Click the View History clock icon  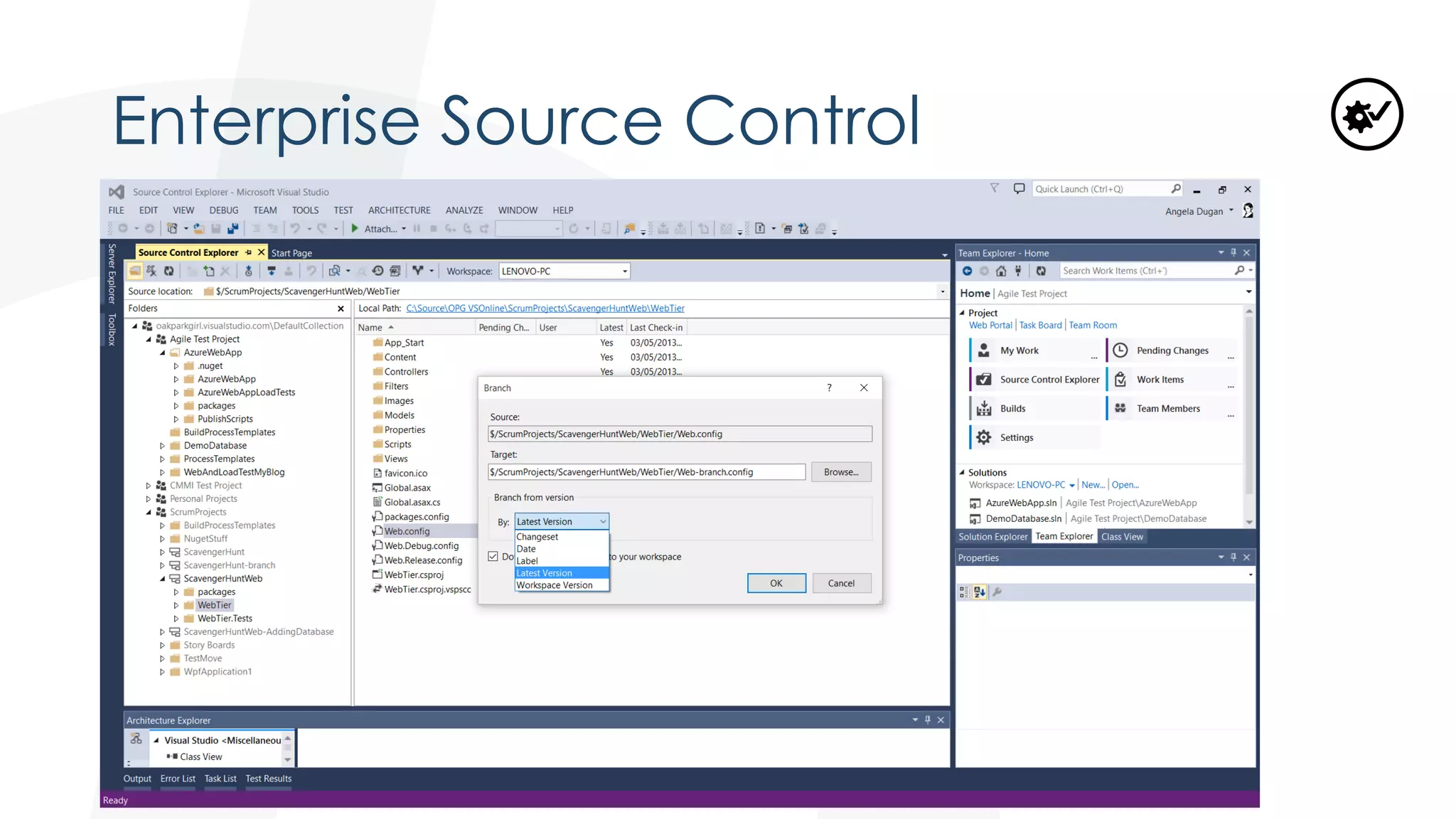[378, 271]
